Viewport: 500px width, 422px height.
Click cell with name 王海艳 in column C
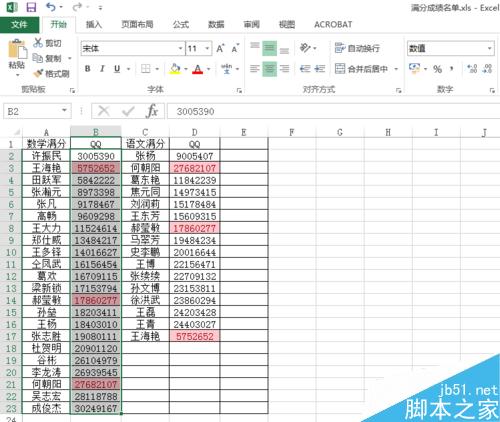click(x=145, y=336)
